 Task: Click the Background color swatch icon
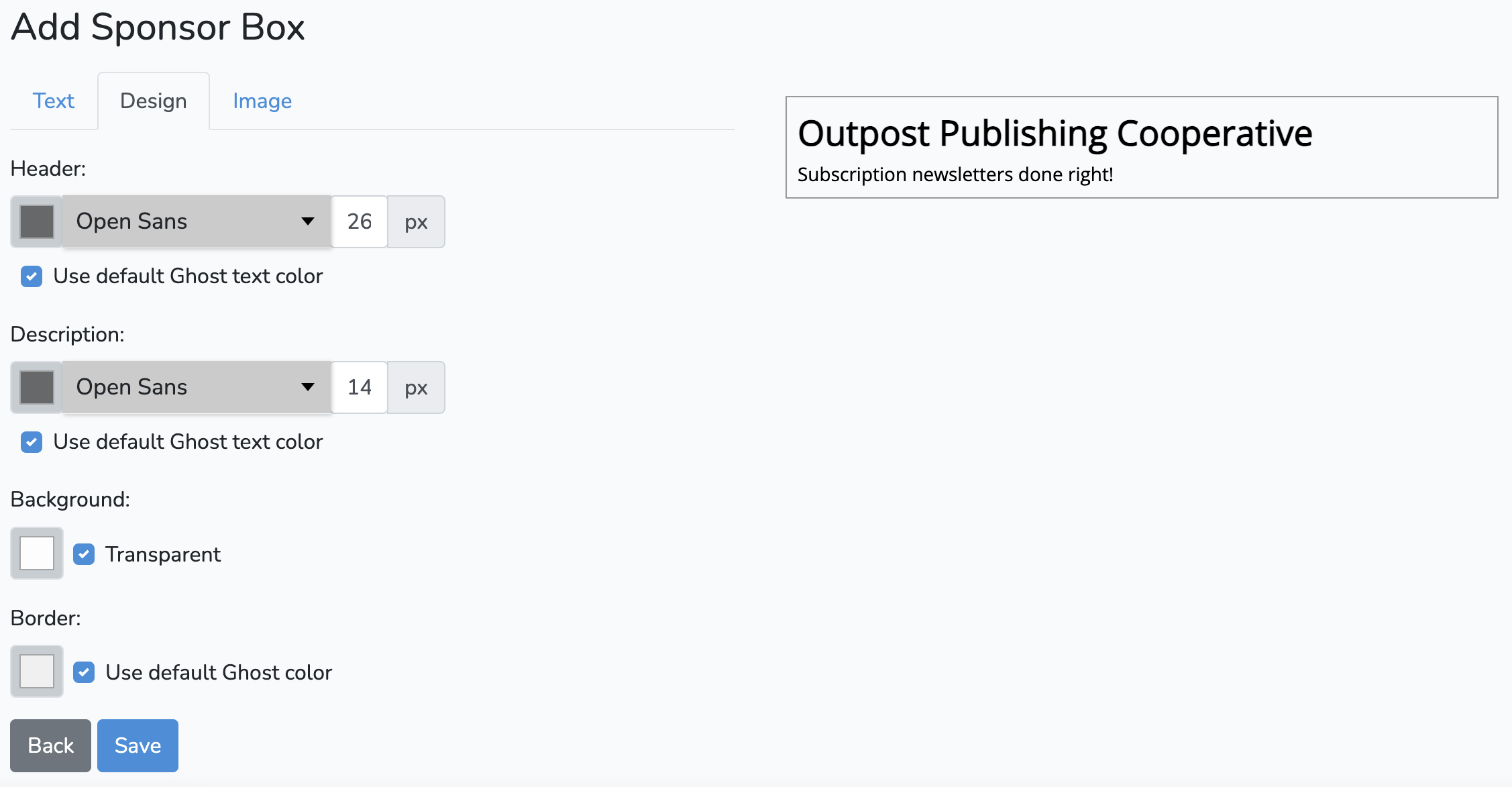click(x=36, y=553)
